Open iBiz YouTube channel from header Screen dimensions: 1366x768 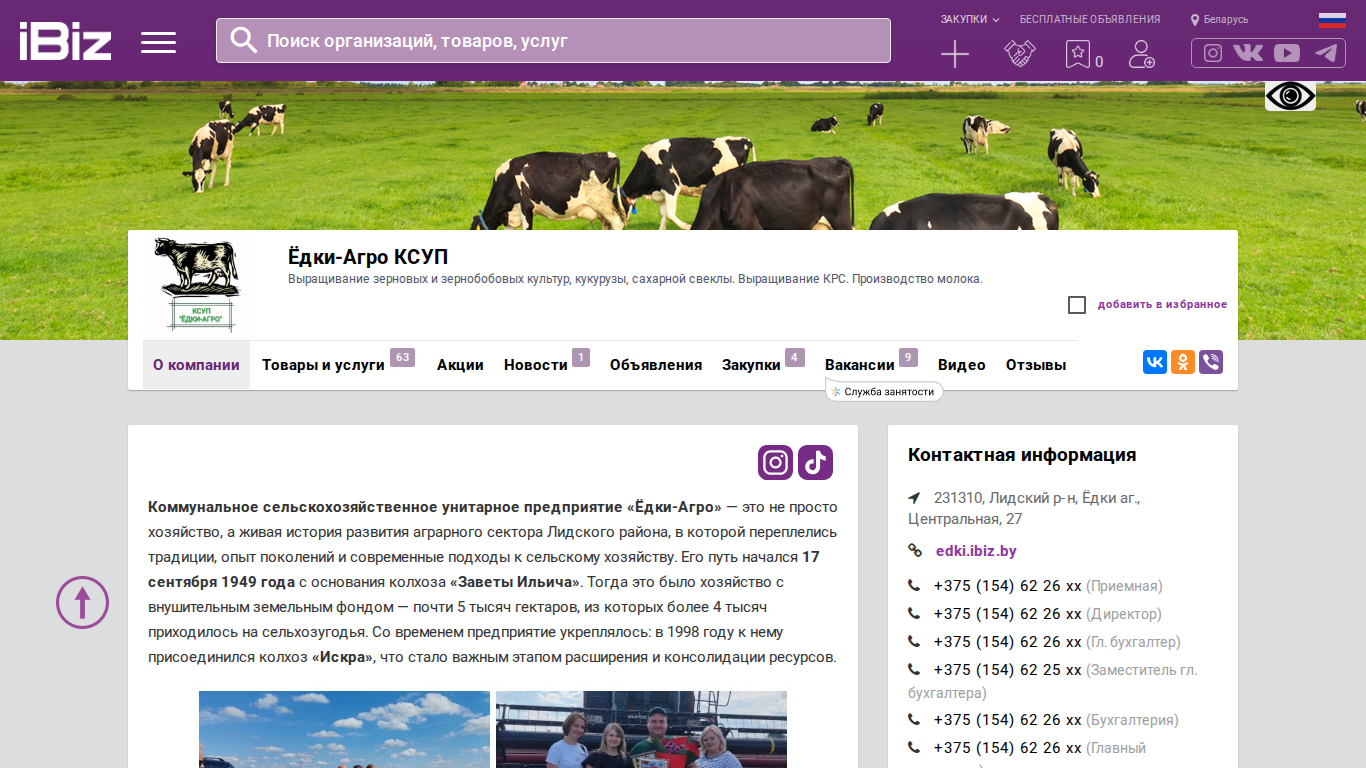tap(1287, 53)
